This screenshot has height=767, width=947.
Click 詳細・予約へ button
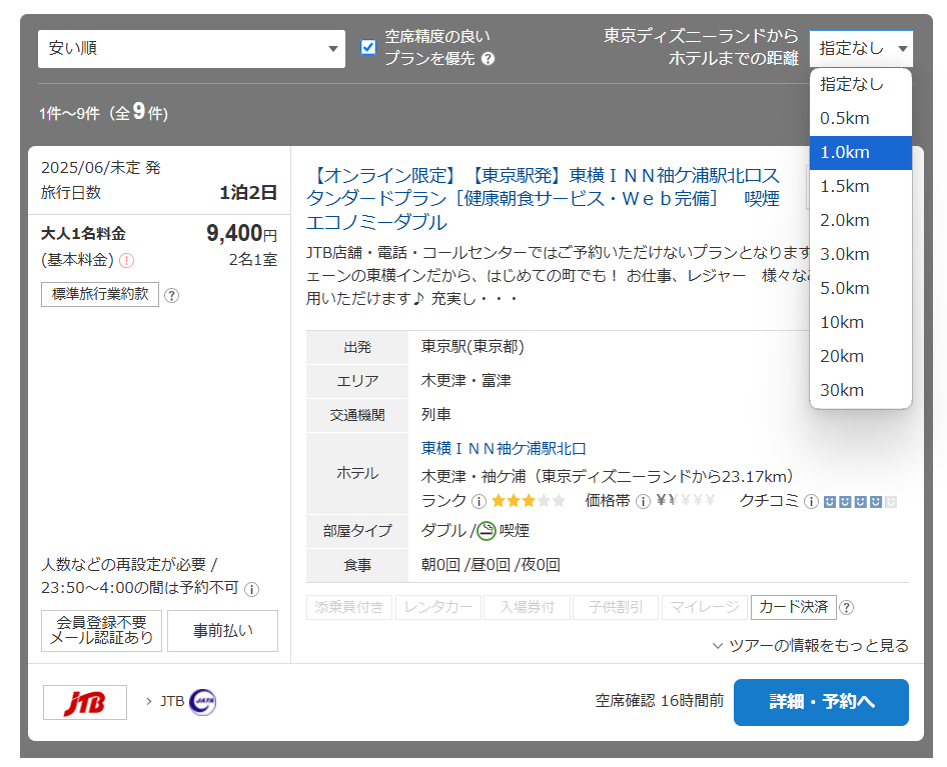click(x=821, y=702)
